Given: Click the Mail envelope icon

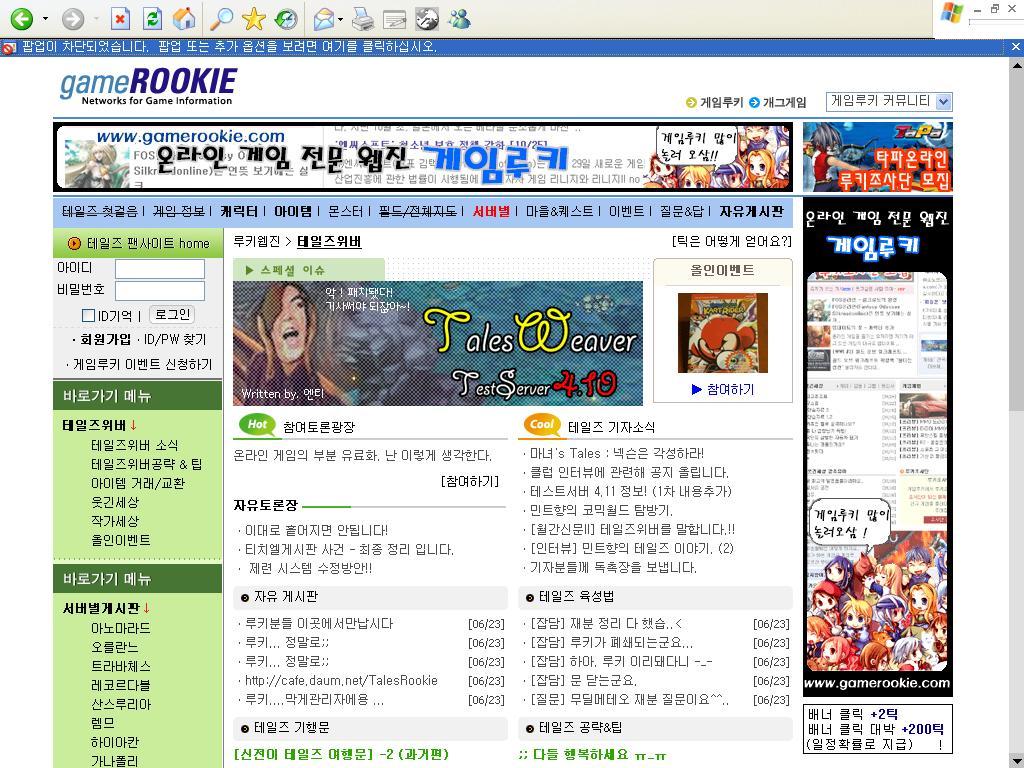Looking at the screenshot, I should pyautogui.click(x=324, y=19).
